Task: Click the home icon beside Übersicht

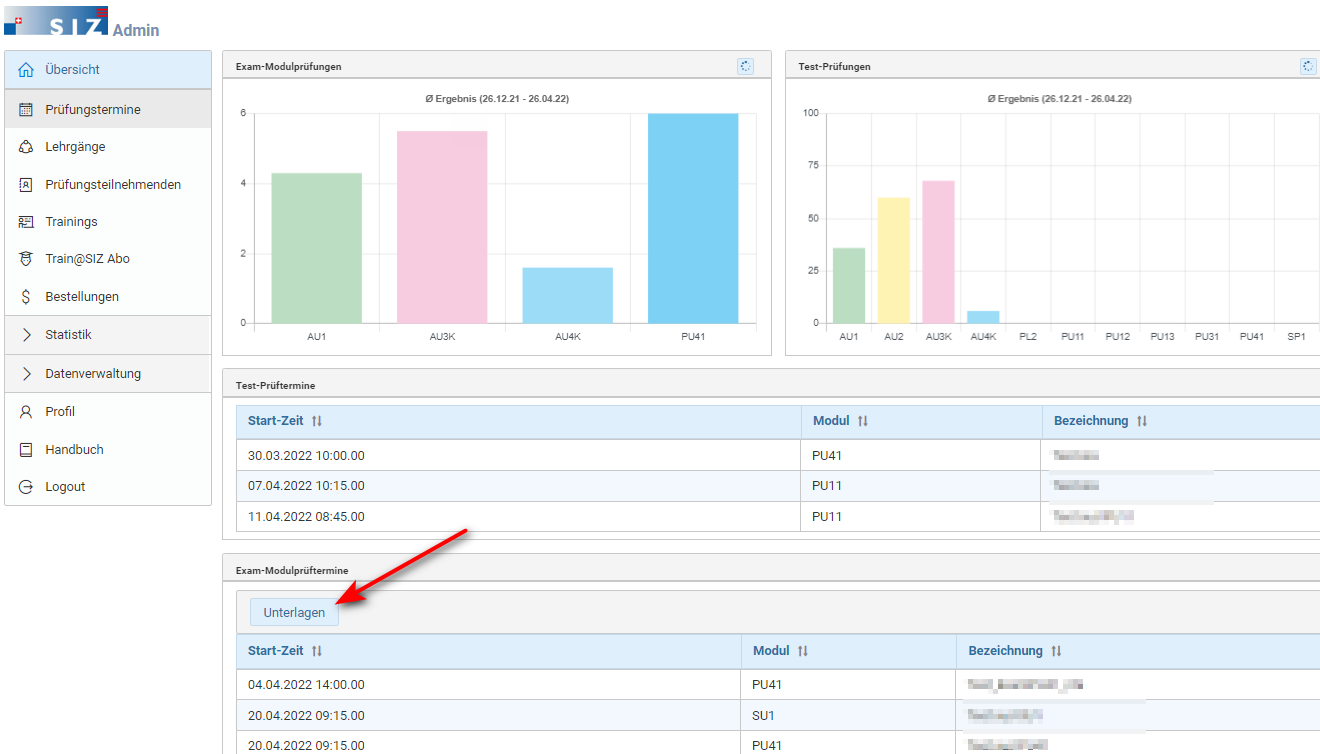Action: tap(26, 70)
